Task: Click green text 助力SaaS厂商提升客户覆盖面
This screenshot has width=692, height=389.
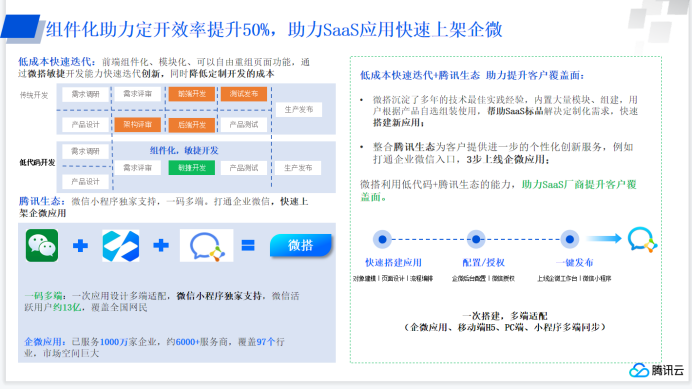Action: [499, 190]
